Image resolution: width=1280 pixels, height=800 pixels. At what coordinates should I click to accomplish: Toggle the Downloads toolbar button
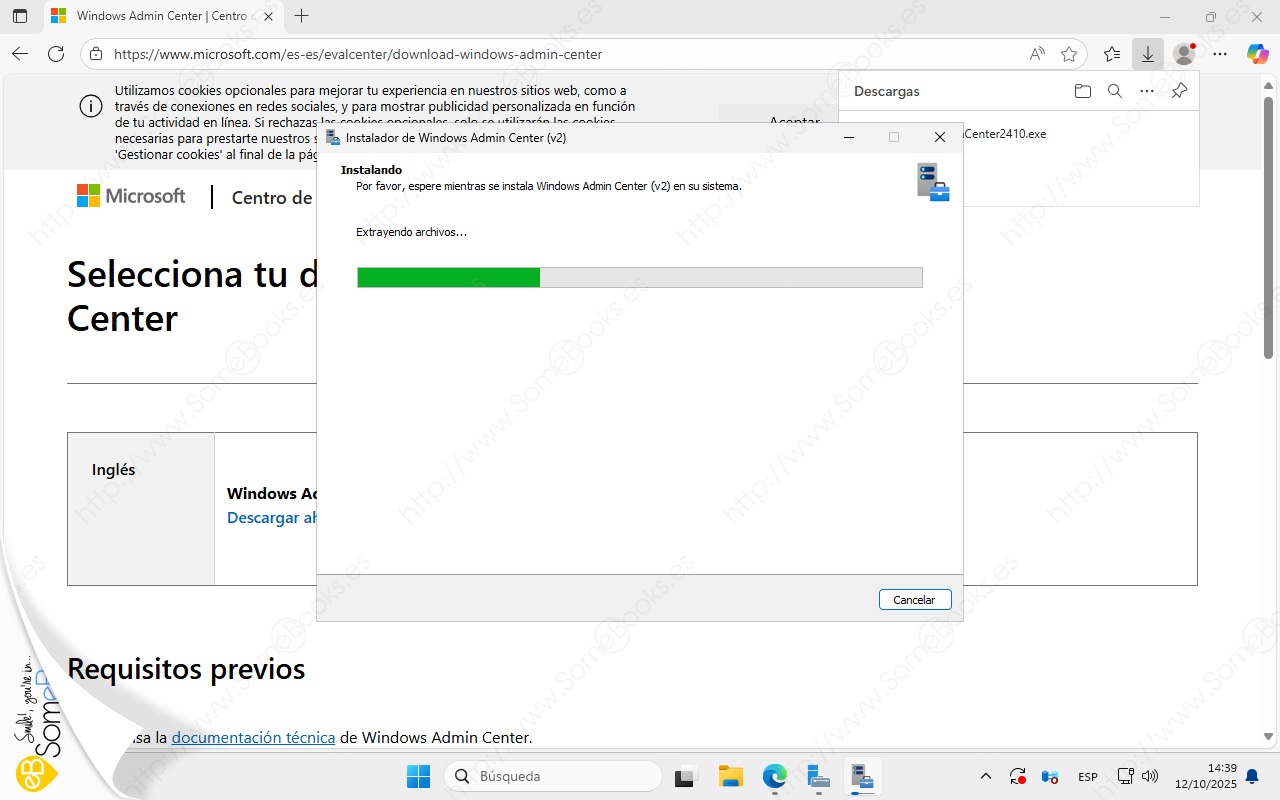click(x=1148, y=54)
